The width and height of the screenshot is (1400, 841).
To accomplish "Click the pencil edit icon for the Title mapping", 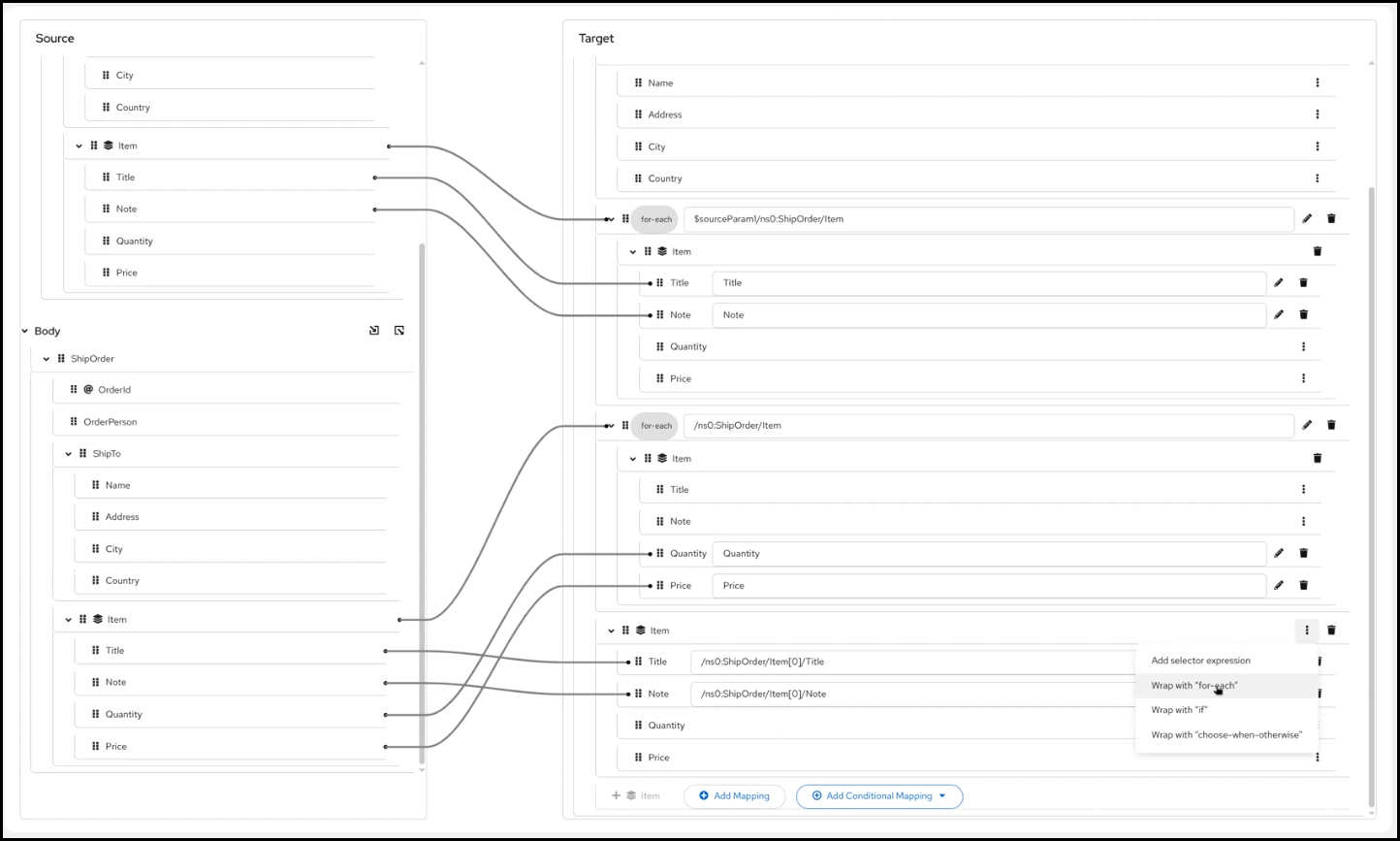I will (x=1278, y=282).
